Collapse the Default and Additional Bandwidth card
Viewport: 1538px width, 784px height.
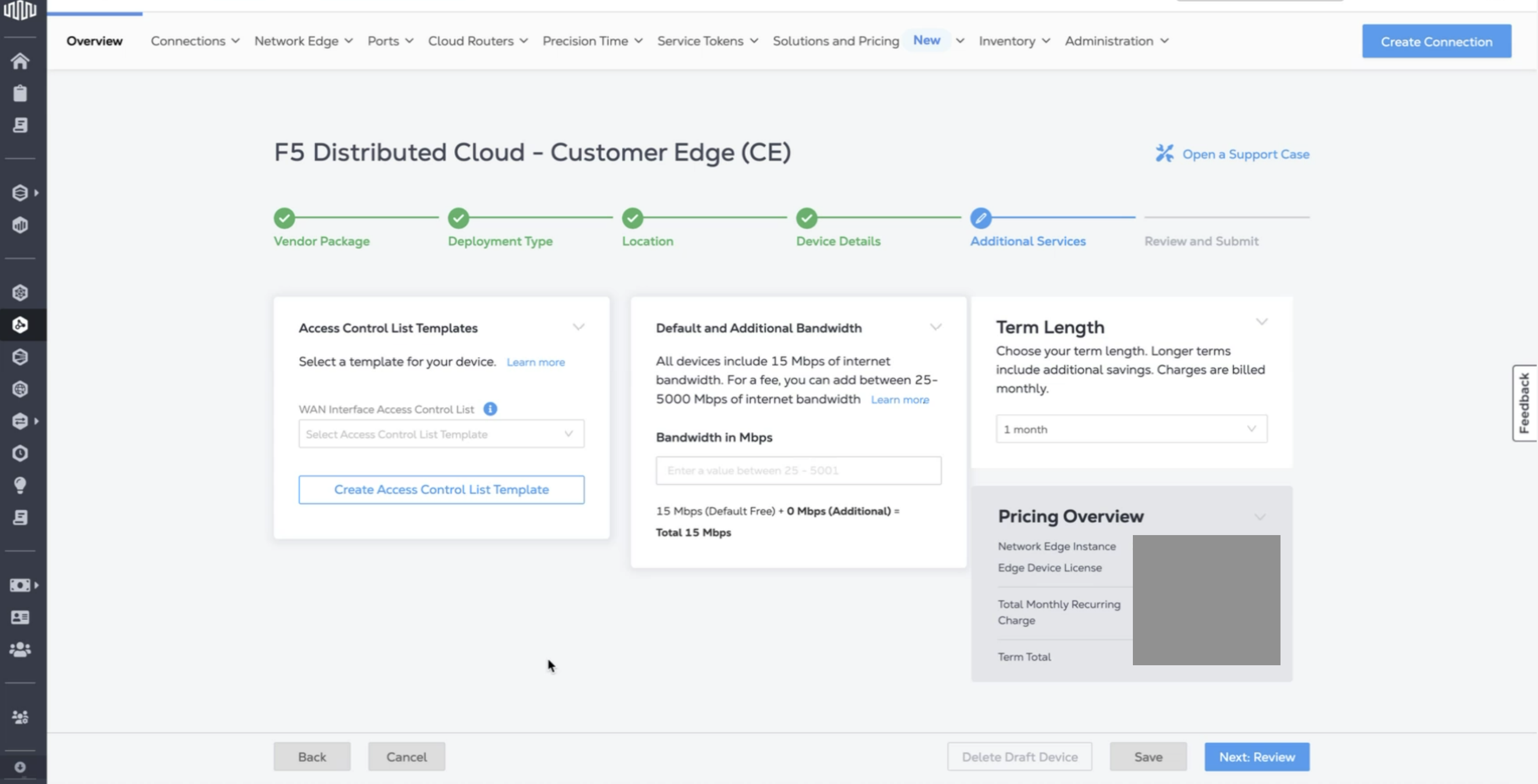pos(936,327)
